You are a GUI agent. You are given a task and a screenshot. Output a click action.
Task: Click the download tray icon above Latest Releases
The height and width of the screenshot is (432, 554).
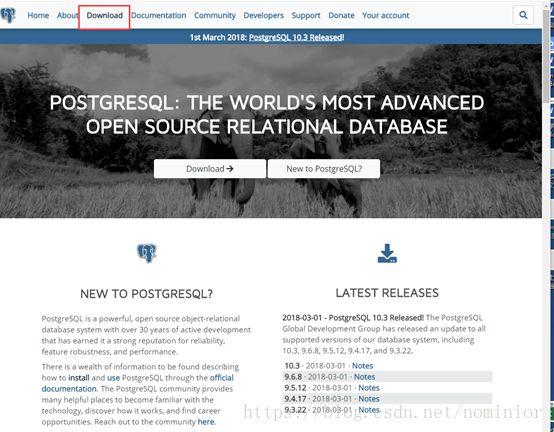[x=387, y=253]
